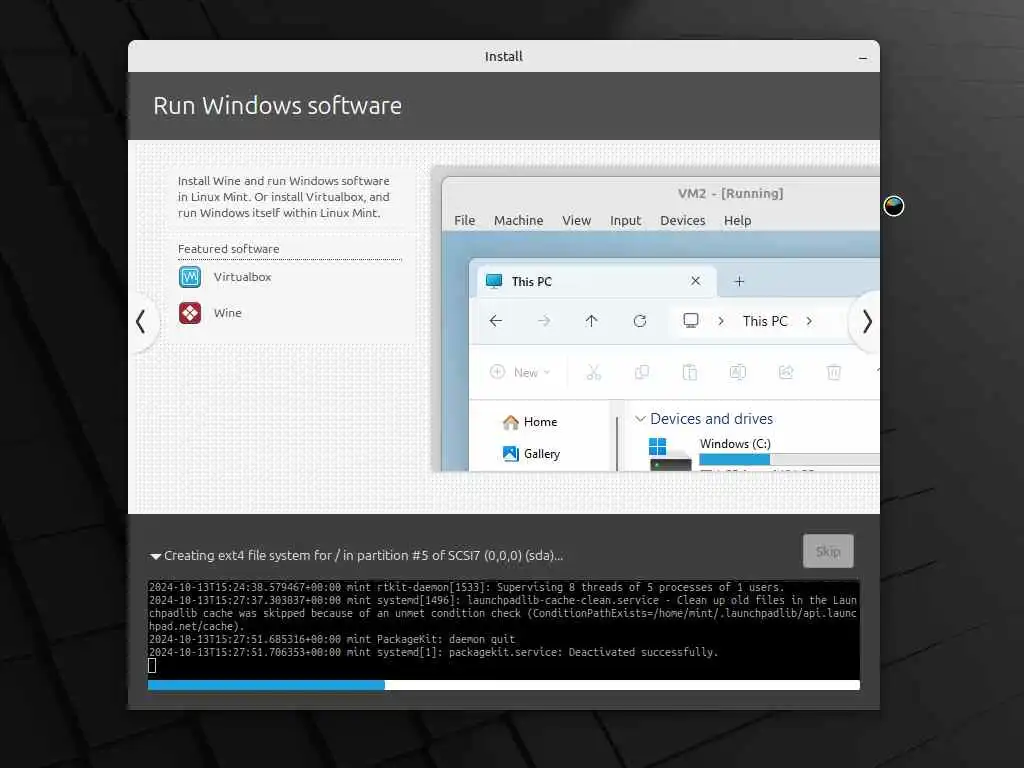The image size is (1024, 768).
Task: Click the Creating ext4 file system status text
Action: pos(364,555)
